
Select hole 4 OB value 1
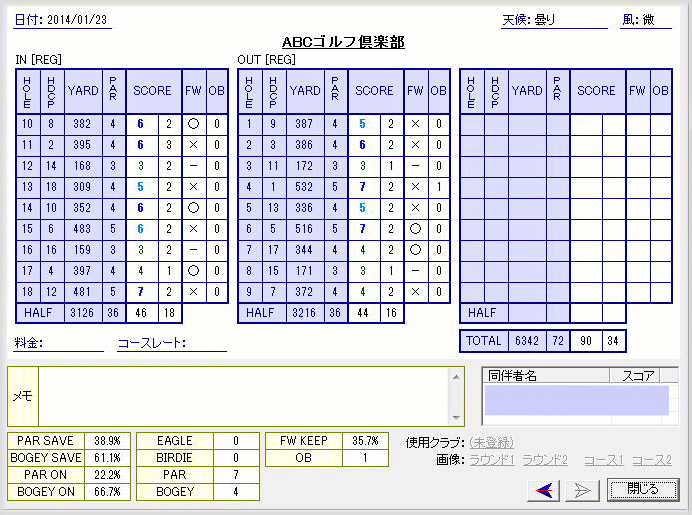pos(439,187)
